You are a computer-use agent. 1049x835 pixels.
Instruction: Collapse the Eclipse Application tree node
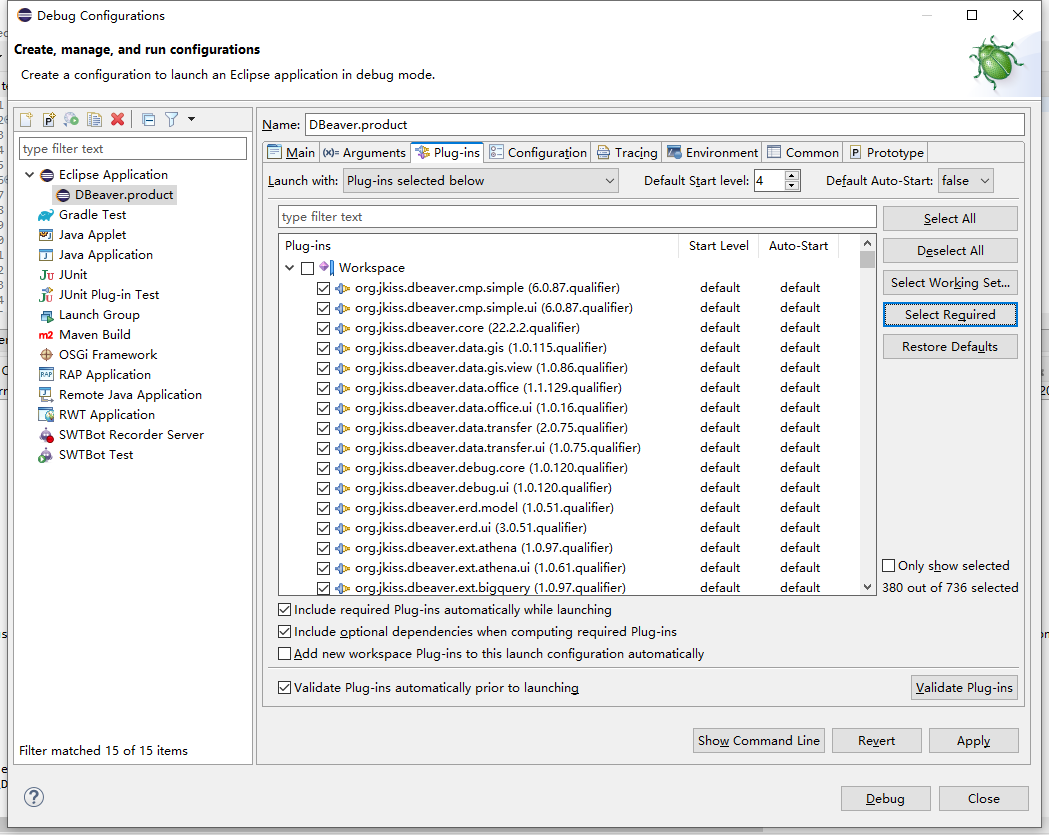click(29, 175)
